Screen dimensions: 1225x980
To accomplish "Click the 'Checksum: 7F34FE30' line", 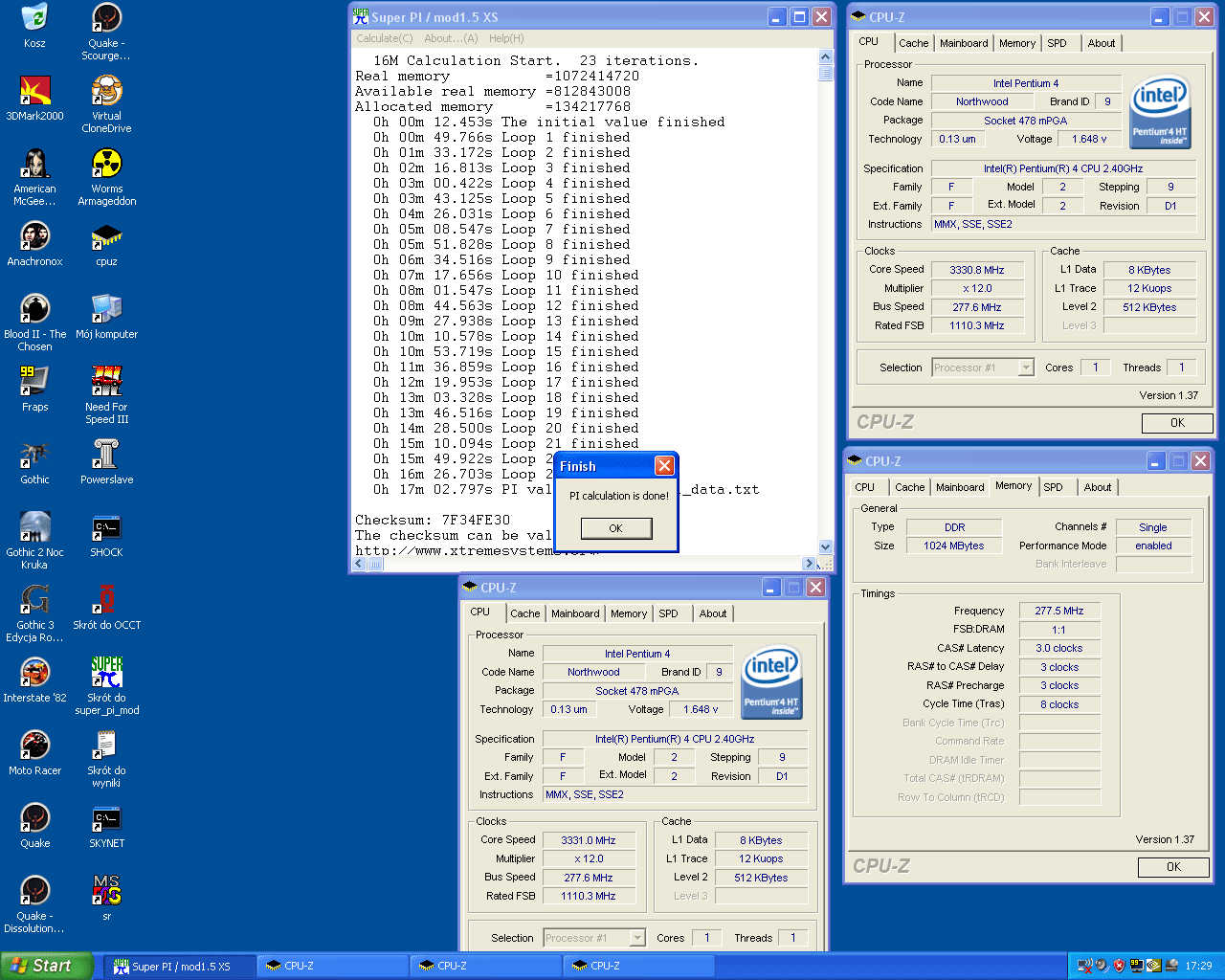I will 433,520.
